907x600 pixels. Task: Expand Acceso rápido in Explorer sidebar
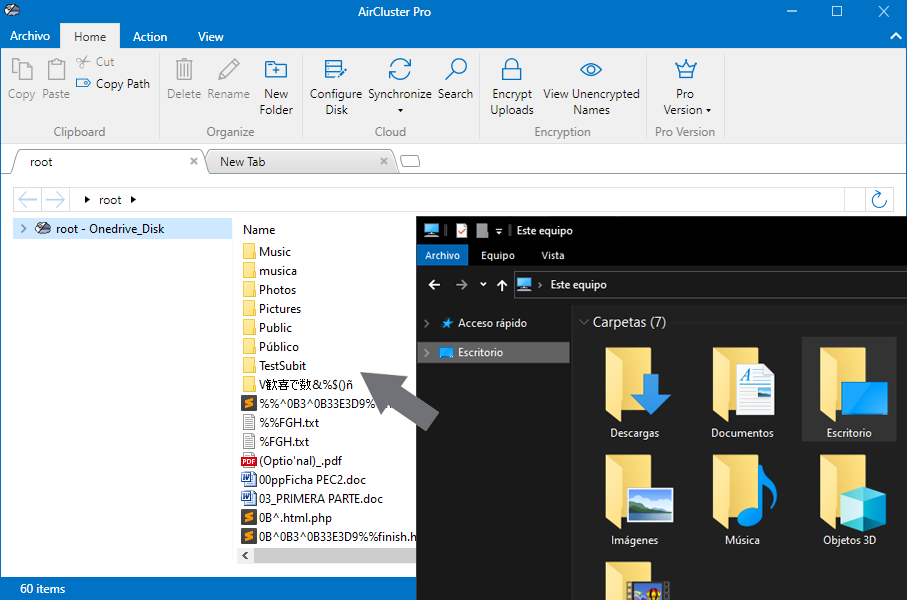(x=427, y=323)
